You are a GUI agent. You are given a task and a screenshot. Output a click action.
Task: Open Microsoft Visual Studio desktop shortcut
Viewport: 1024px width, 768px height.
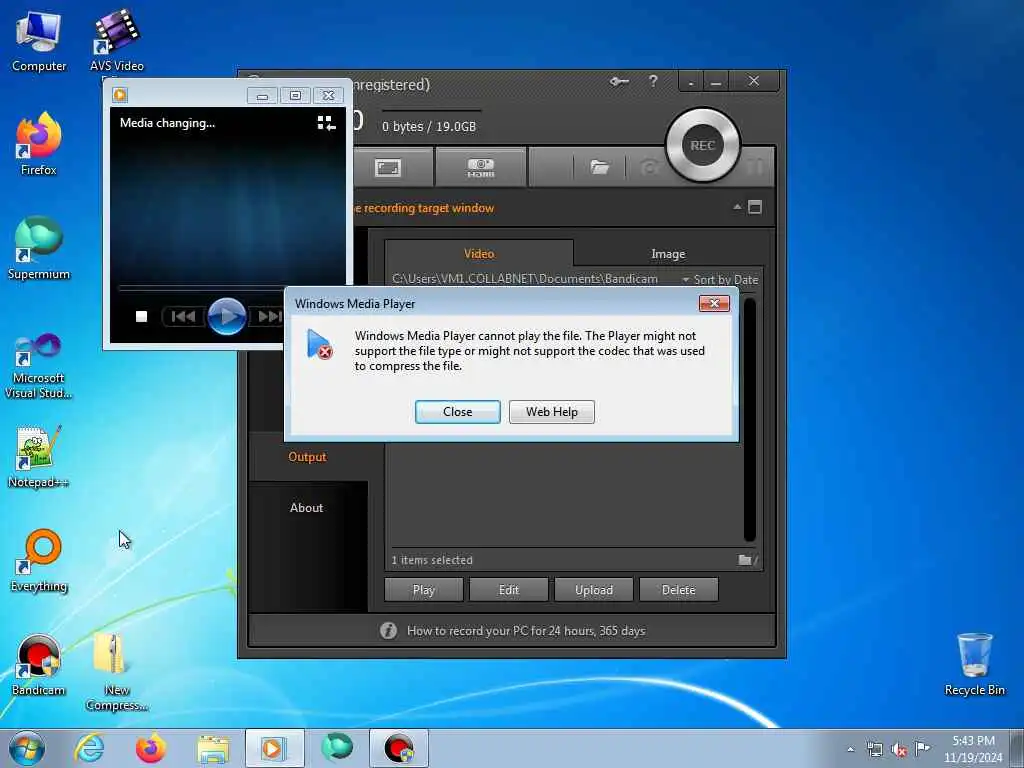pyautogui.click(x=39, y=366)
